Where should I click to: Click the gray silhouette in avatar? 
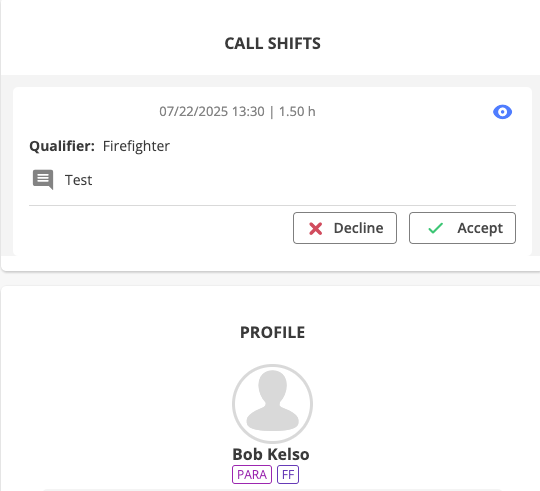coord(272,401)
